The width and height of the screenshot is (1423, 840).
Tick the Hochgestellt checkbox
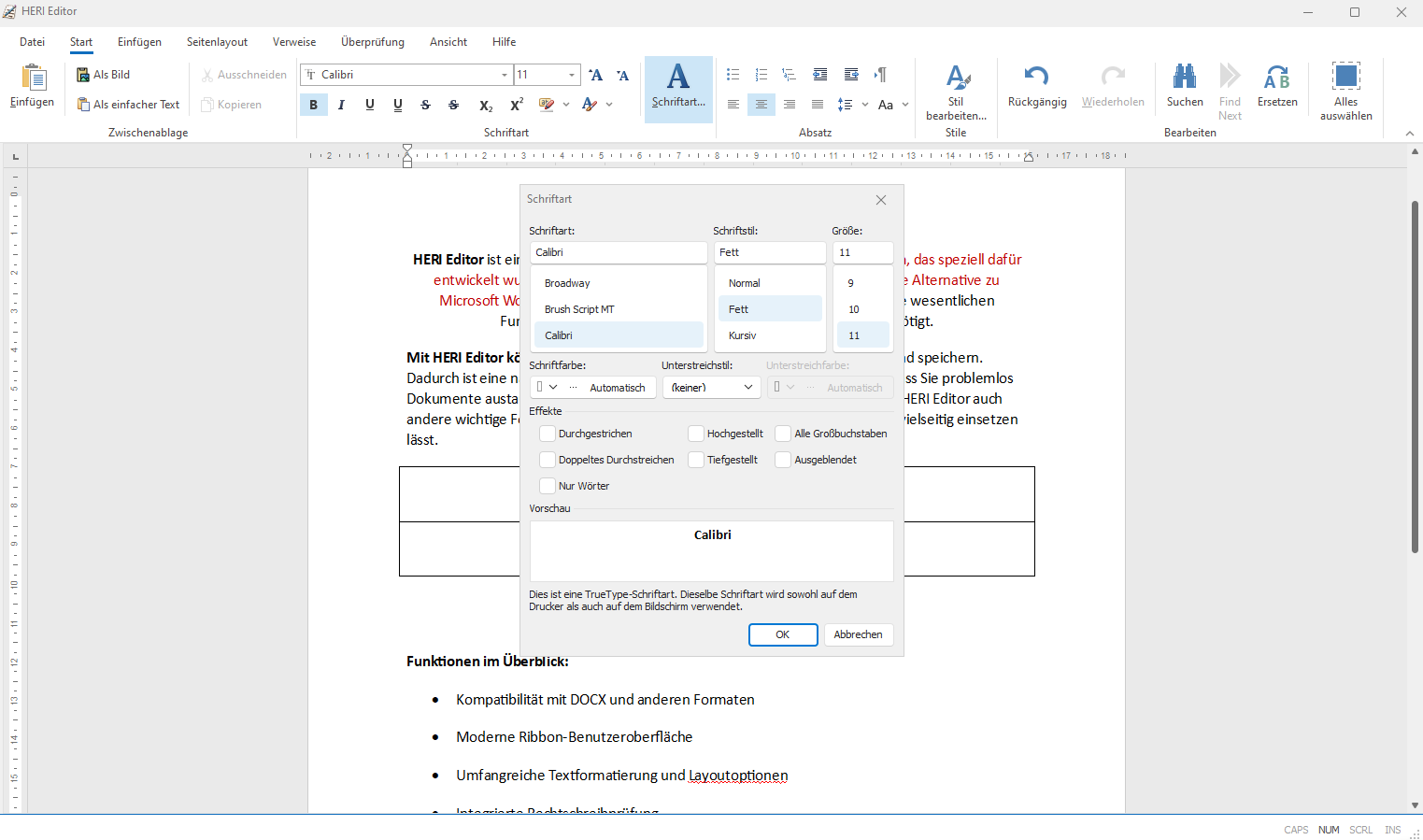click(x=696, y=434)
